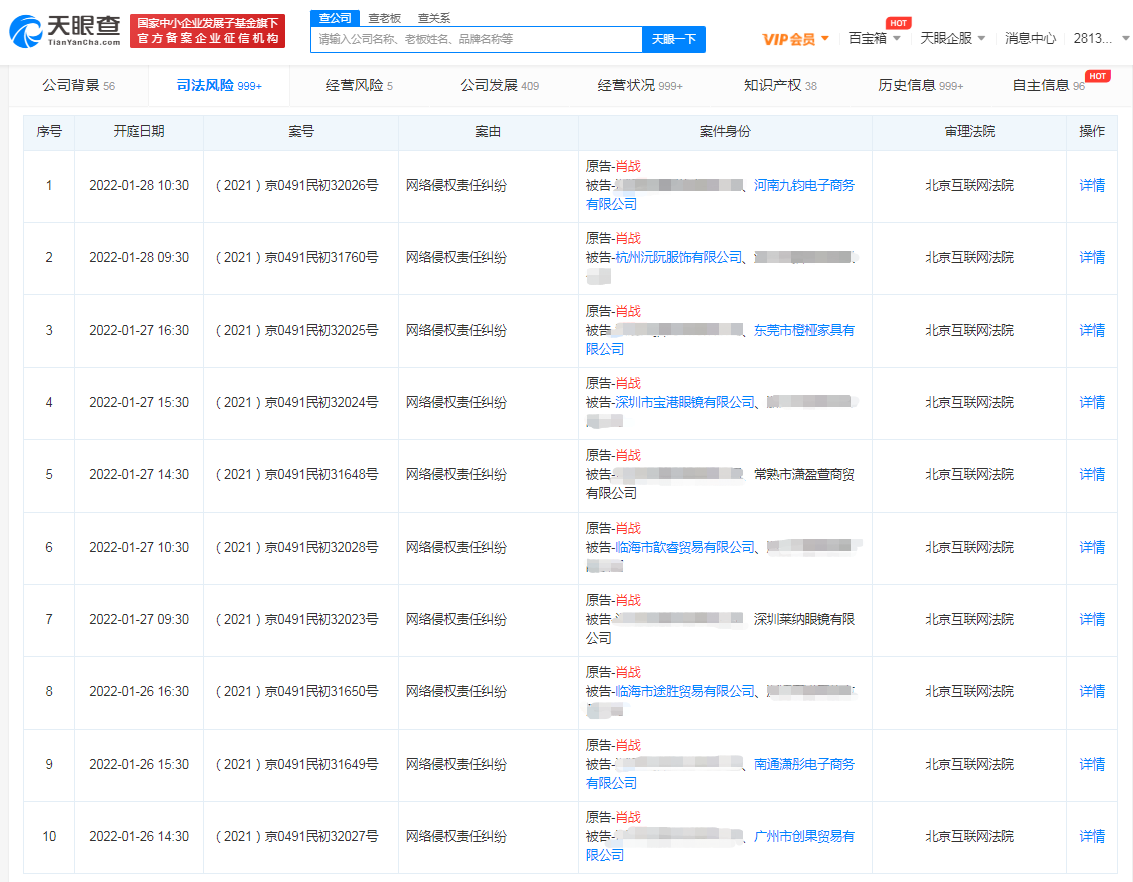Open the 天眼企服 dropdown

point(952,38)
